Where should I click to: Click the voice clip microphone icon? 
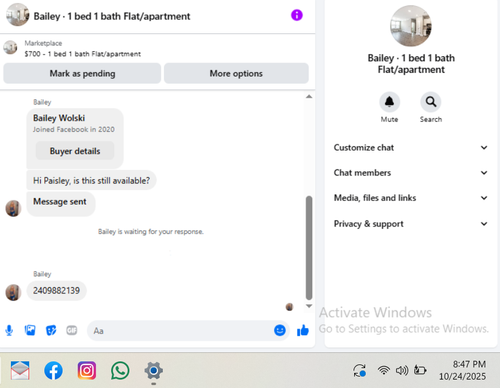9,330
